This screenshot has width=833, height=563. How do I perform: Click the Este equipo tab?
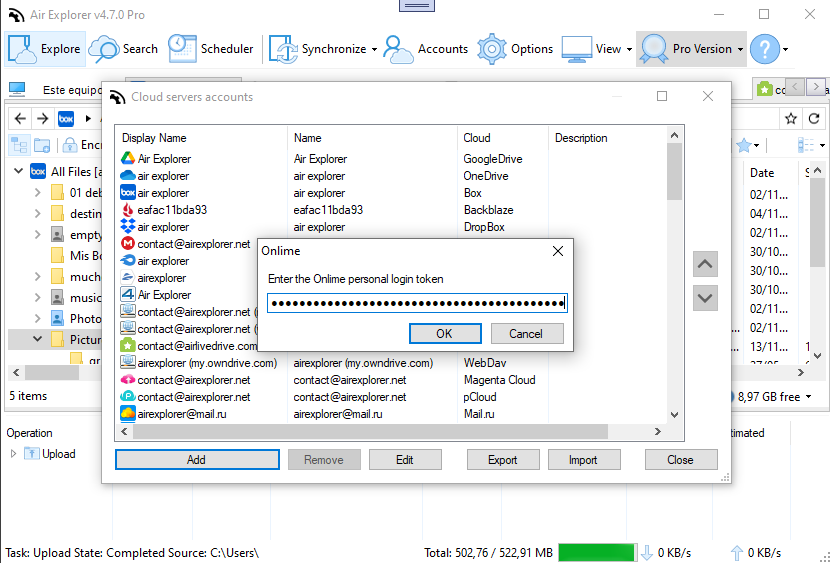[55, 90]
